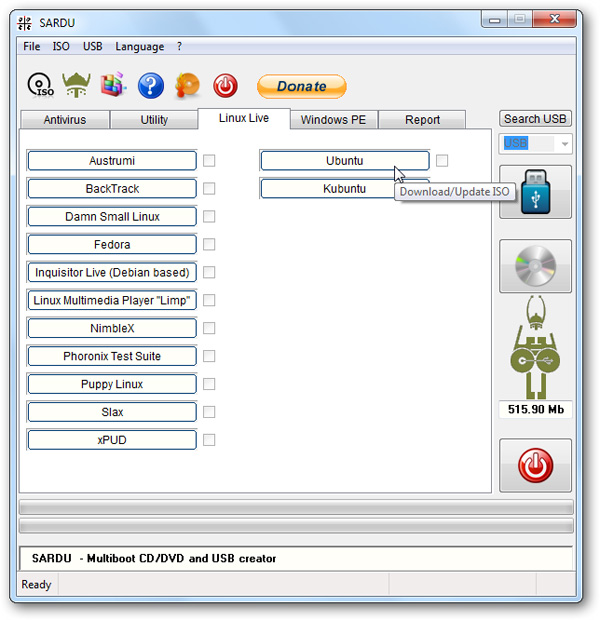Click the xPUD download button
Image resolution: width=600 pixels, height=620 pixels.
(x=112, y=440)
